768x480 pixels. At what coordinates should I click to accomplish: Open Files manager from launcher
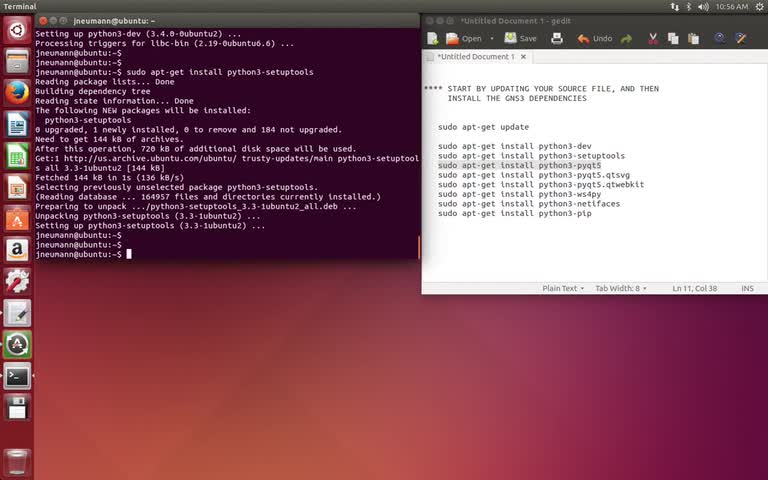pos(17,61)
